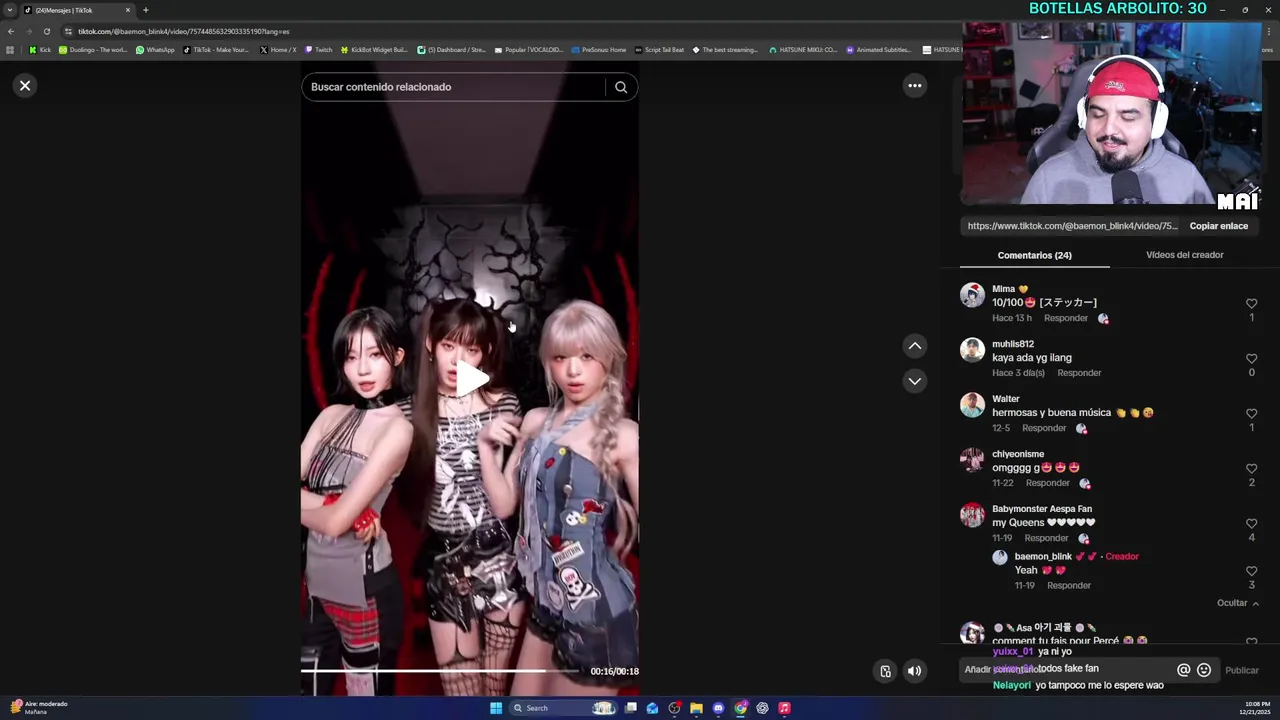Viewport: 1280px width, 720px height.
Task: Open the Windows Start menu
Action: point(495,708)
